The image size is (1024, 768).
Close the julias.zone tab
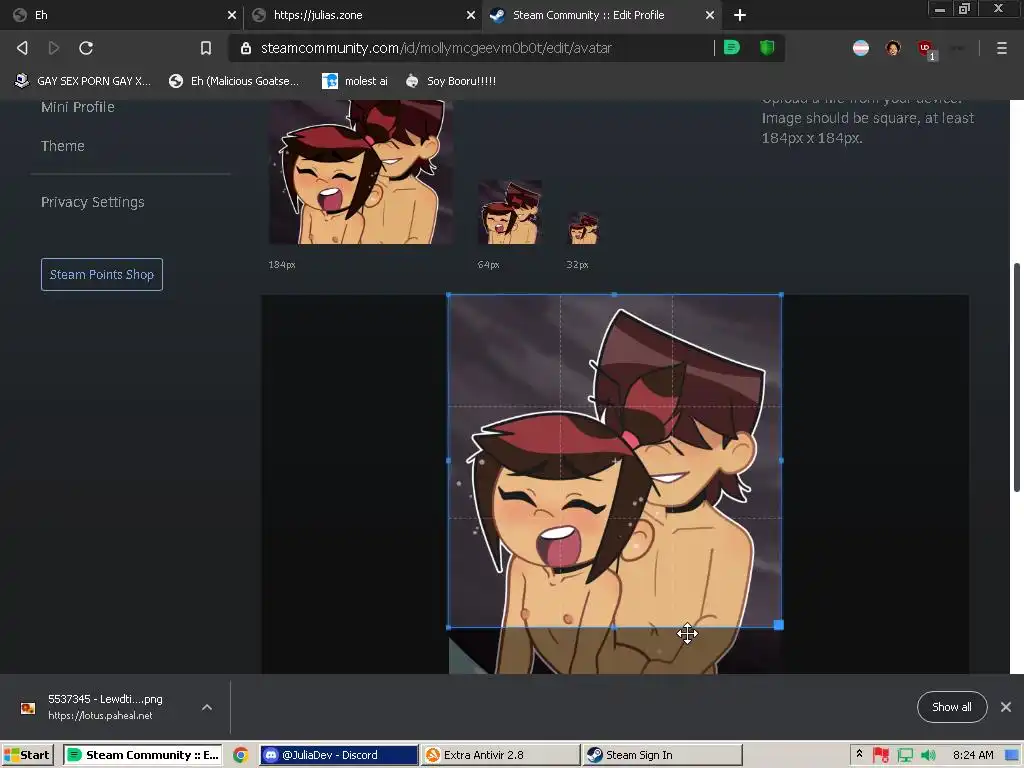pos(471,15)
